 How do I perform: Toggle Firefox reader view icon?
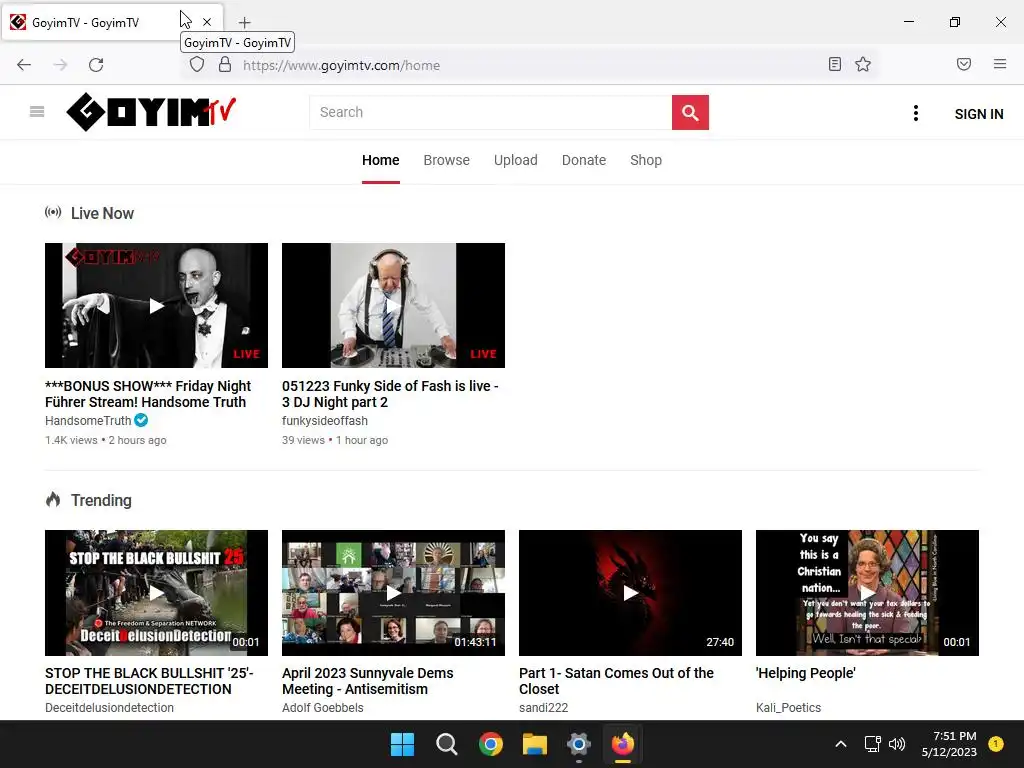[835, 64]
